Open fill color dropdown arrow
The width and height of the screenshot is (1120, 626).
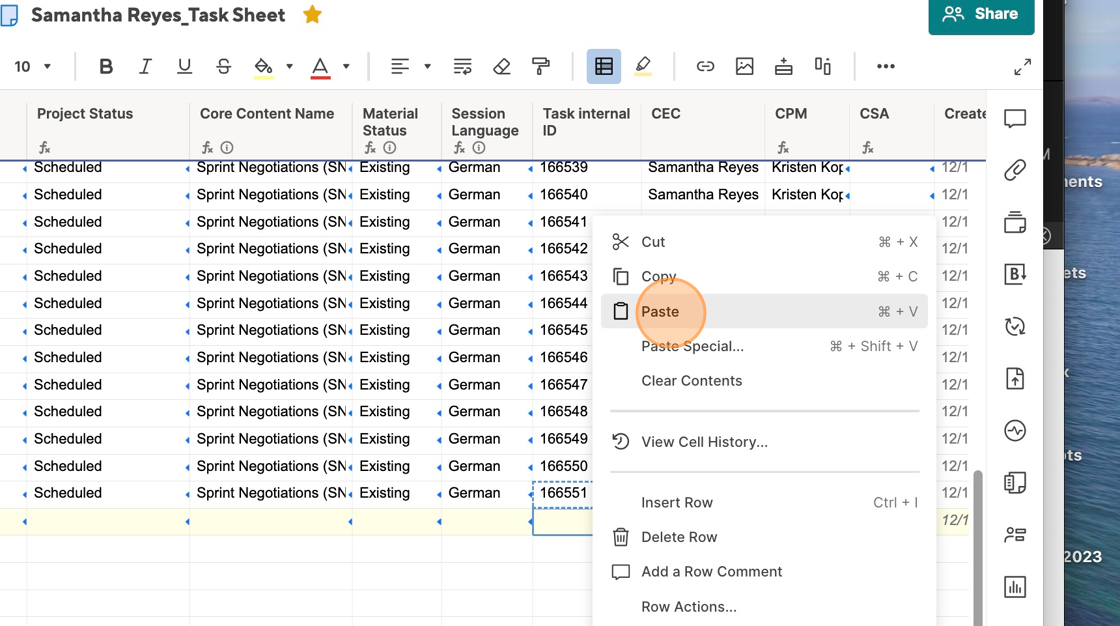[289, 66]
